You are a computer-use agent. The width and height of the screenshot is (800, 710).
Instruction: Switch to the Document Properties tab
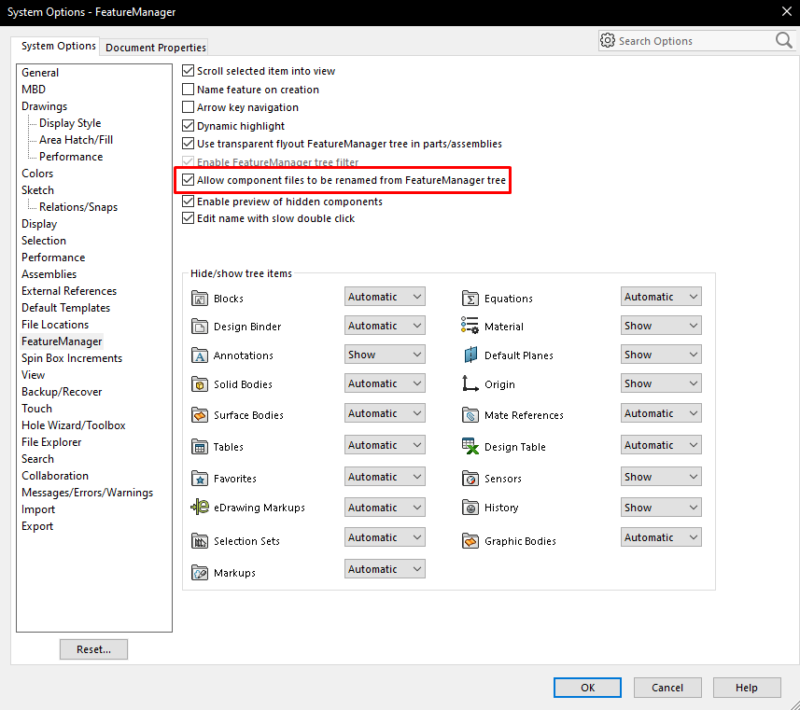(154, 47)
